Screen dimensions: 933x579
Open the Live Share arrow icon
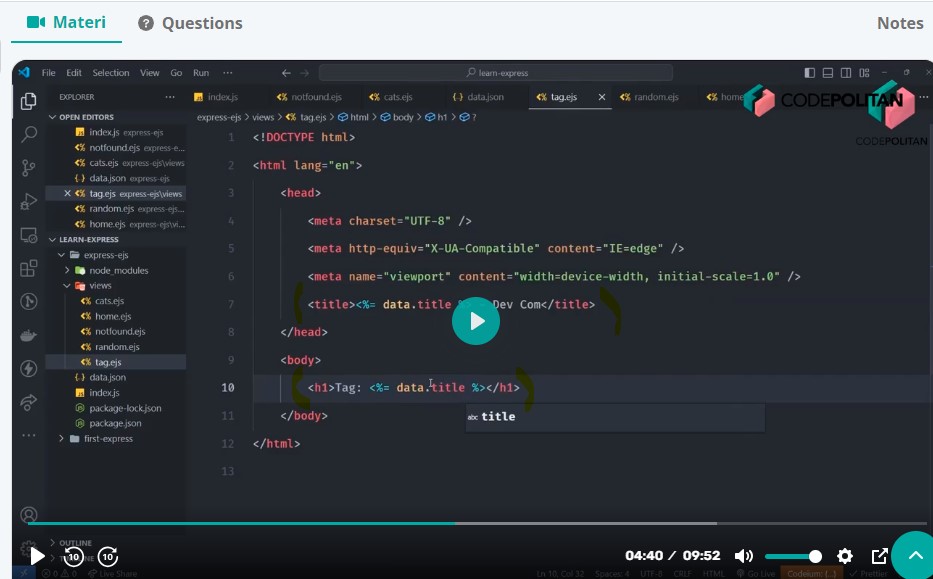29,403
